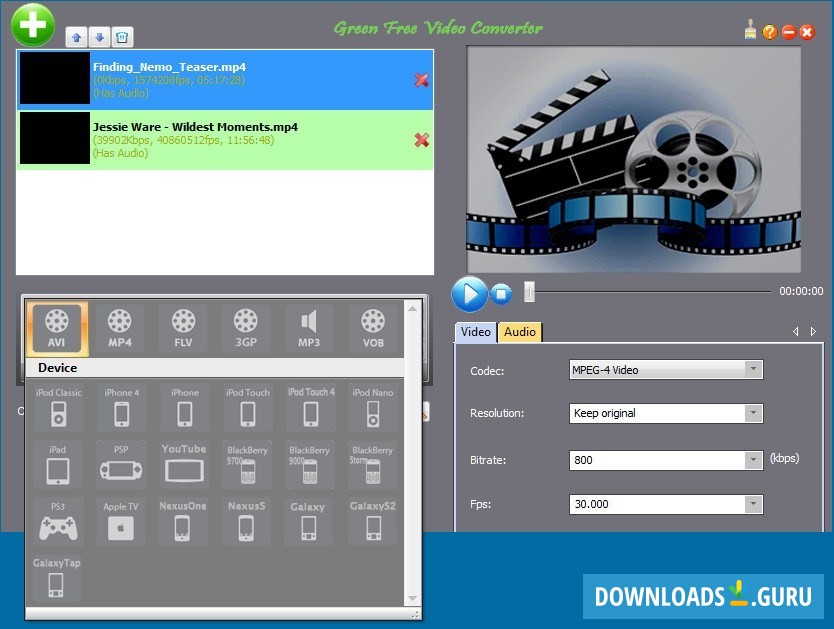This screenshot has height=629, width=834.
Task: Choose the NexusS device preset
Action: pyautogui.click(x=246, y=522)
